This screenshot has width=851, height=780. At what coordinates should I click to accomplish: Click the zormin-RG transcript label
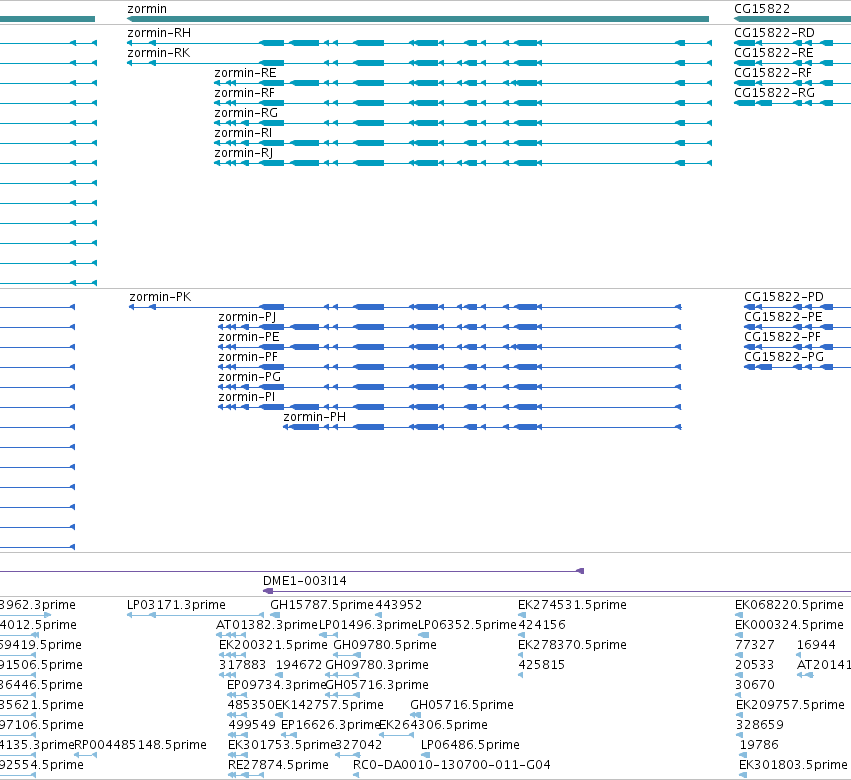pyautogui.click(x=246, y=113)
